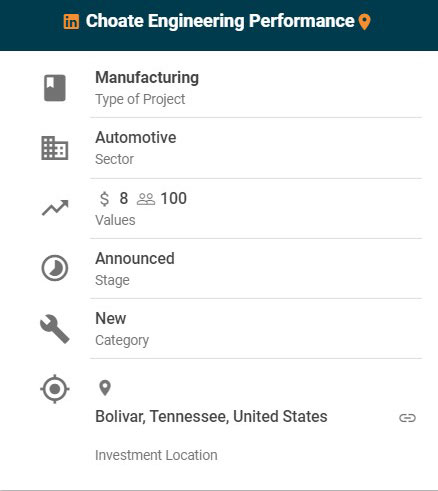The height and width of the screenshot is (491, 438).
Task: Click the target crosshair location icon
Action: [55, 389]
